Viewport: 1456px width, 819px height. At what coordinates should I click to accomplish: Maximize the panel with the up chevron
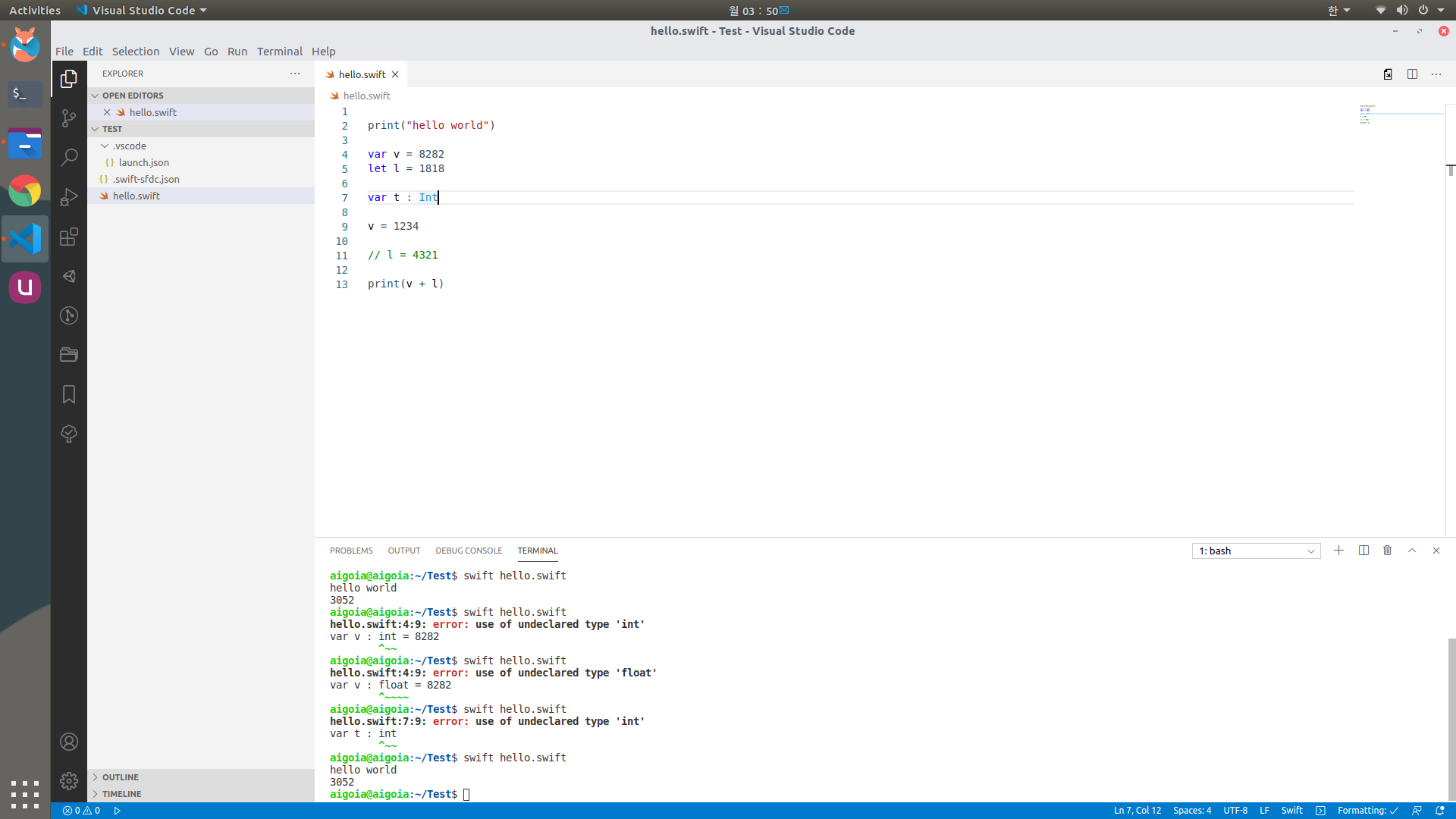pos(1411,551)
